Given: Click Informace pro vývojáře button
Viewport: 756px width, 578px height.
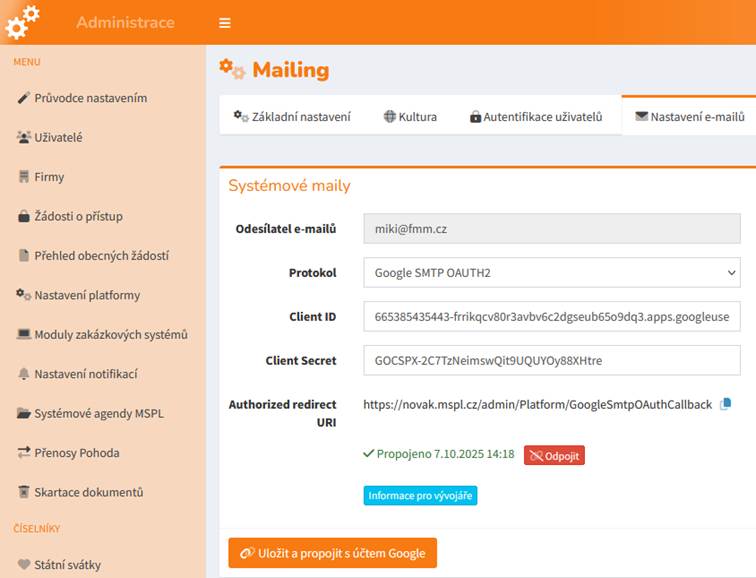Looking at the screenshot, I should [420, 496].
